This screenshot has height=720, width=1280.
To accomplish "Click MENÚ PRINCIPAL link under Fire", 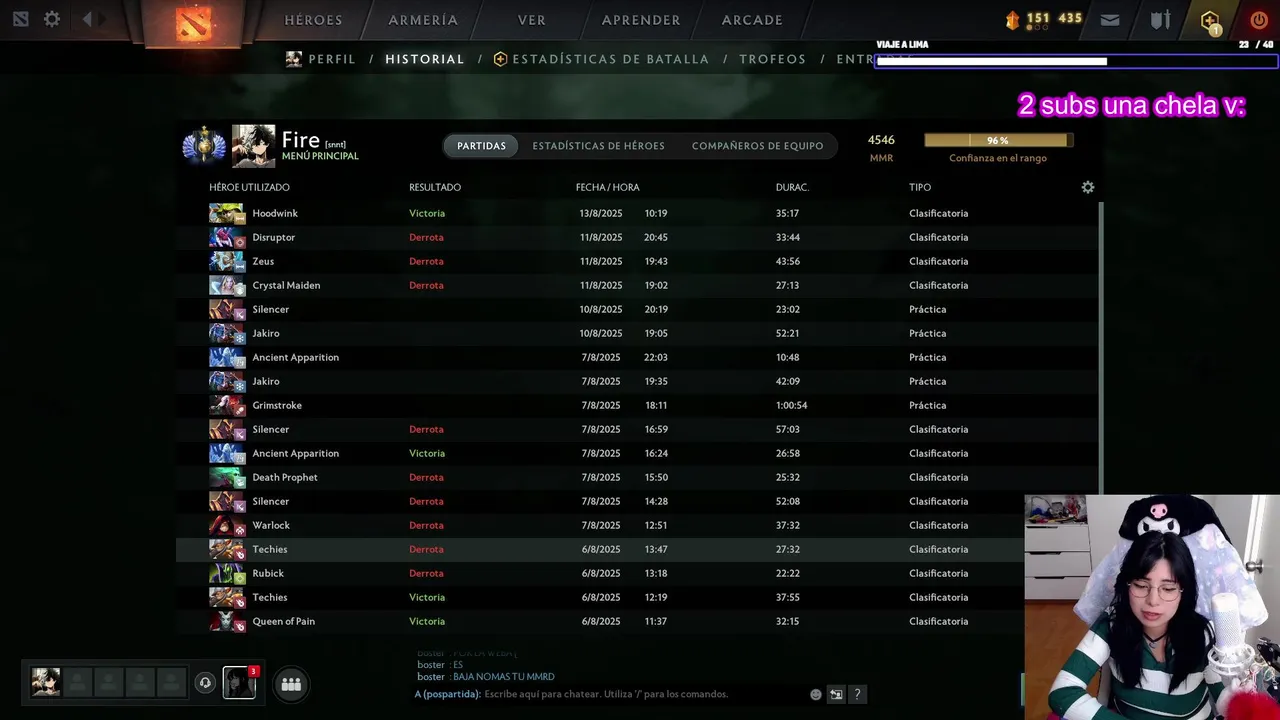I will point(320,156).
